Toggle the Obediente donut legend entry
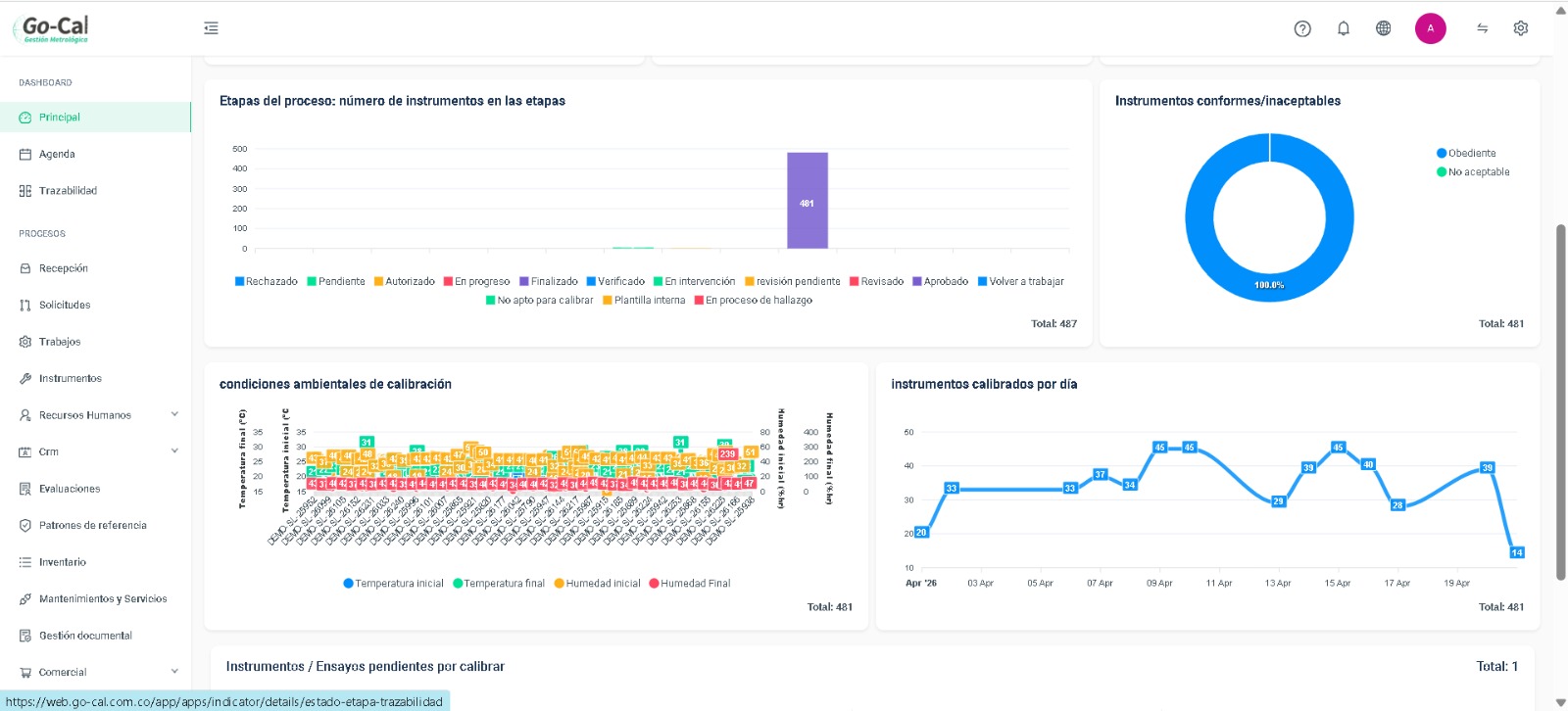 click(1466, 154)
